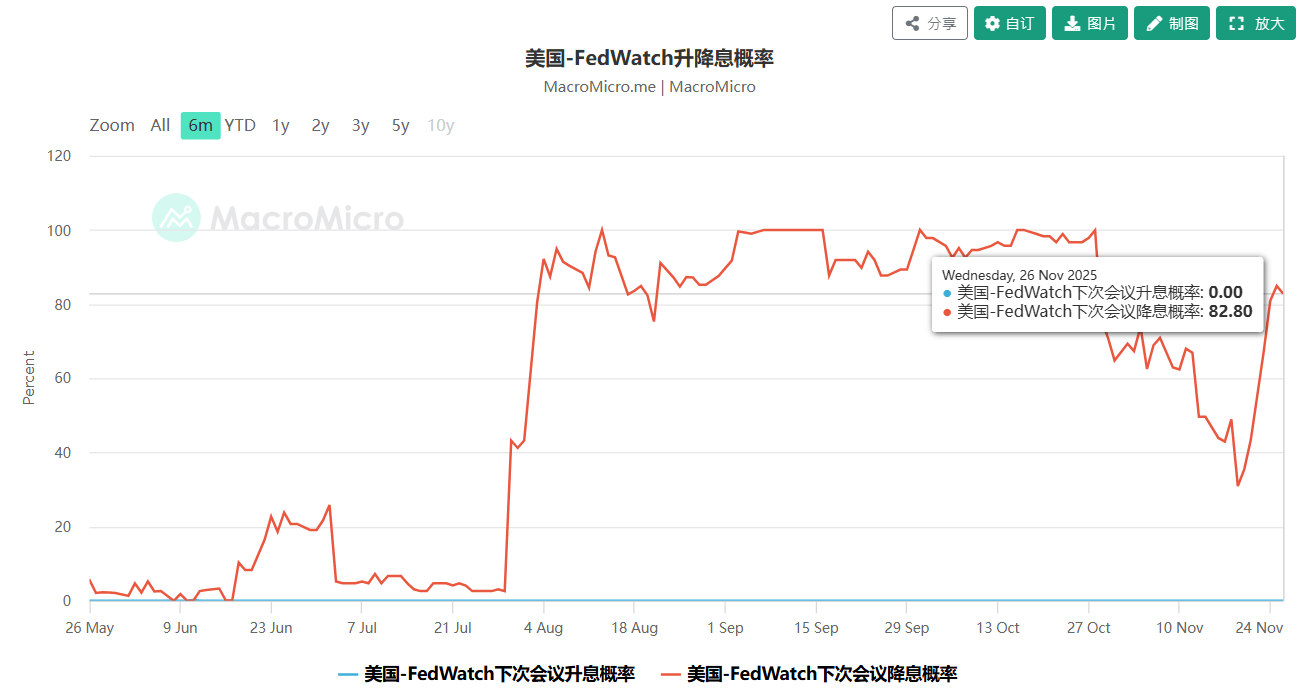Select the 6m zoom range
This screenshot has height=695, width=1307.
pos(200,125)
